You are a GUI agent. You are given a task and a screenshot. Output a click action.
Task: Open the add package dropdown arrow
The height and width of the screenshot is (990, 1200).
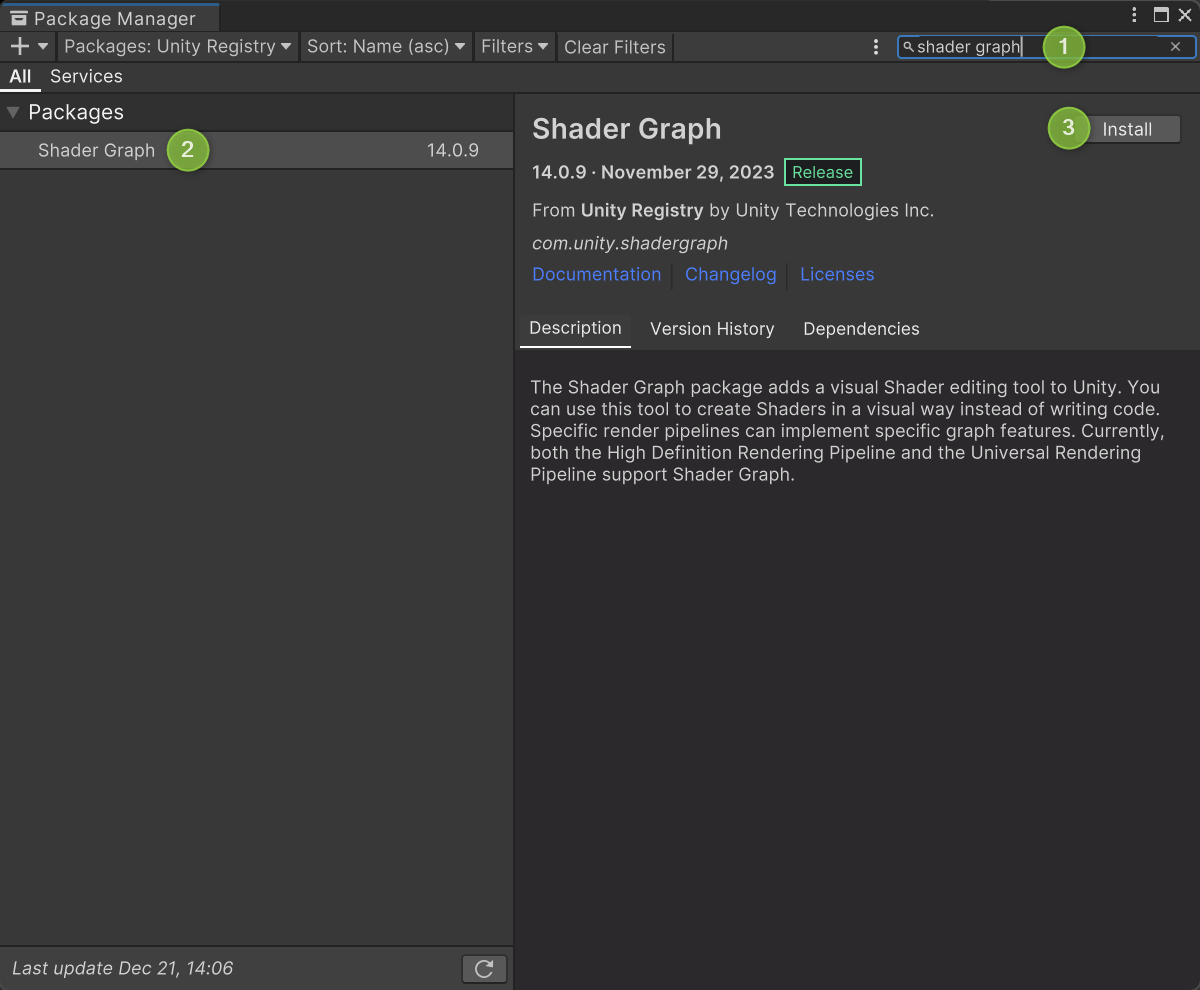(43, 46)
